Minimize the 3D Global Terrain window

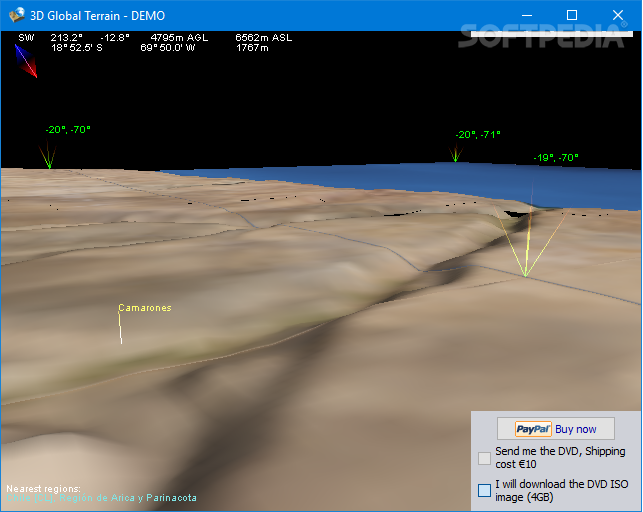527,16
